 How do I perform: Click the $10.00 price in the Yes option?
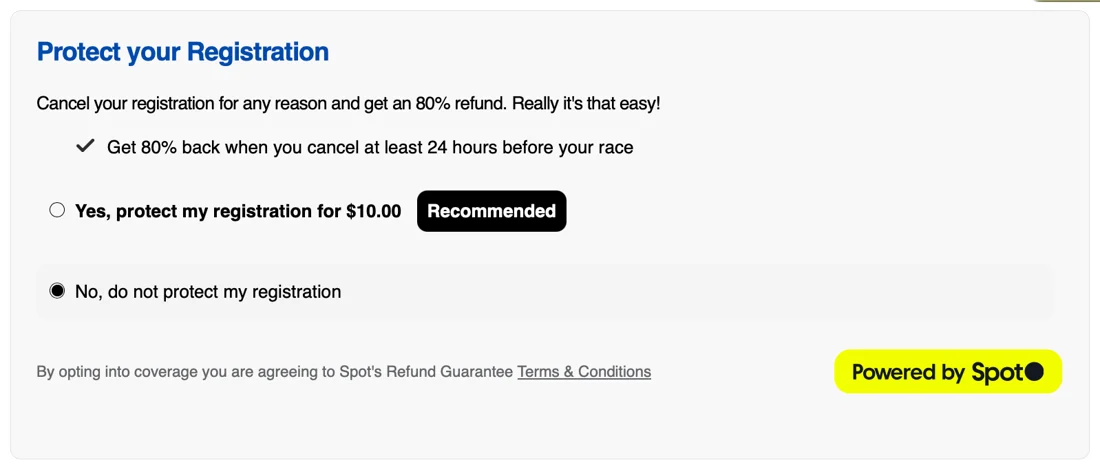373,211
